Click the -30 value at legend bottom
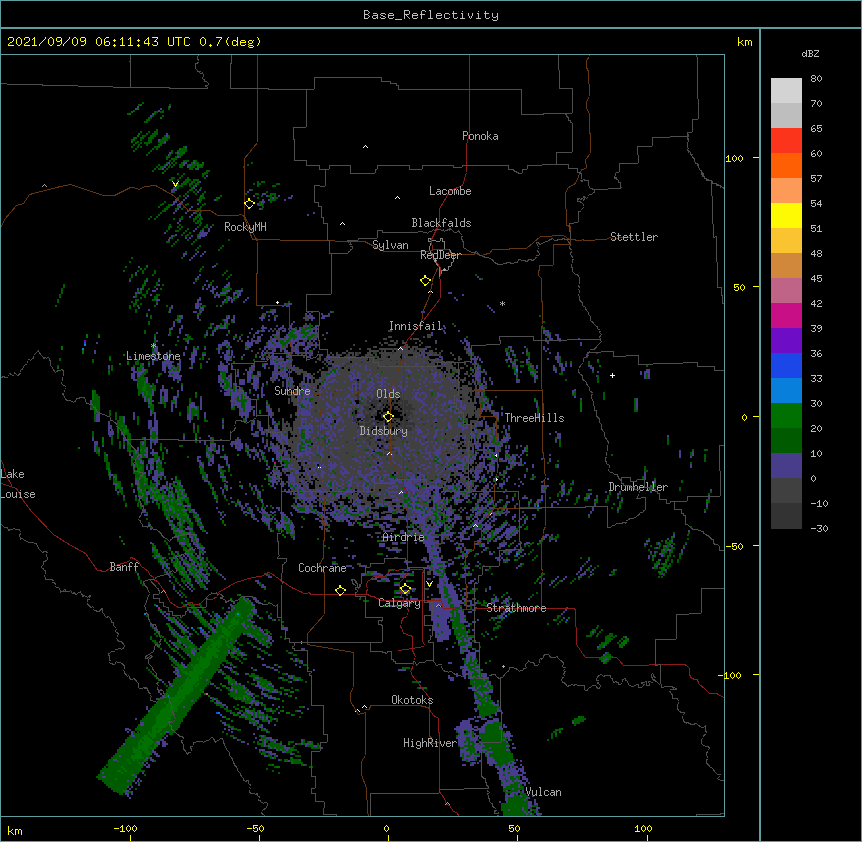The width and height of the screenshot is (862, 842). pyautogui.click(x=819, y=529)
